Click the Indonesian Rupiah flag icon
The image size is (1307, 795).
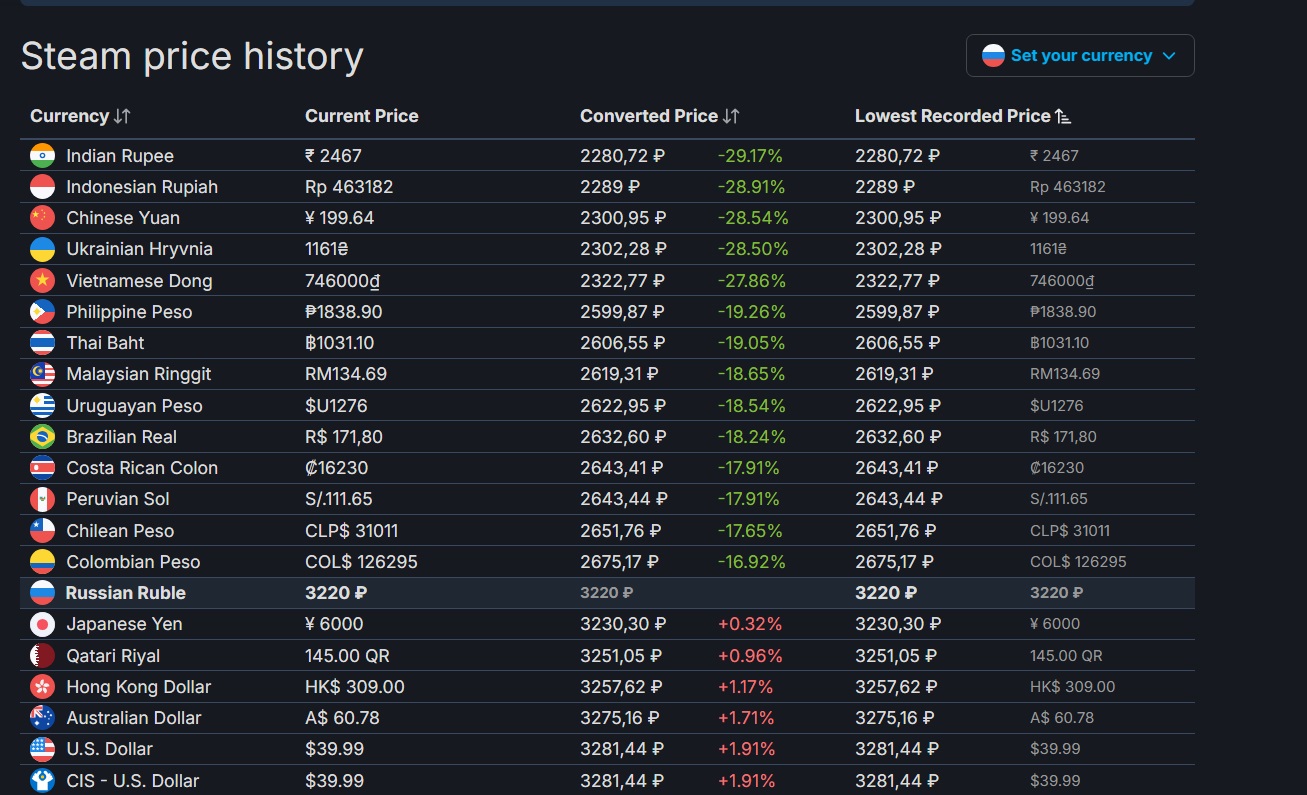[x=42, y=187]
